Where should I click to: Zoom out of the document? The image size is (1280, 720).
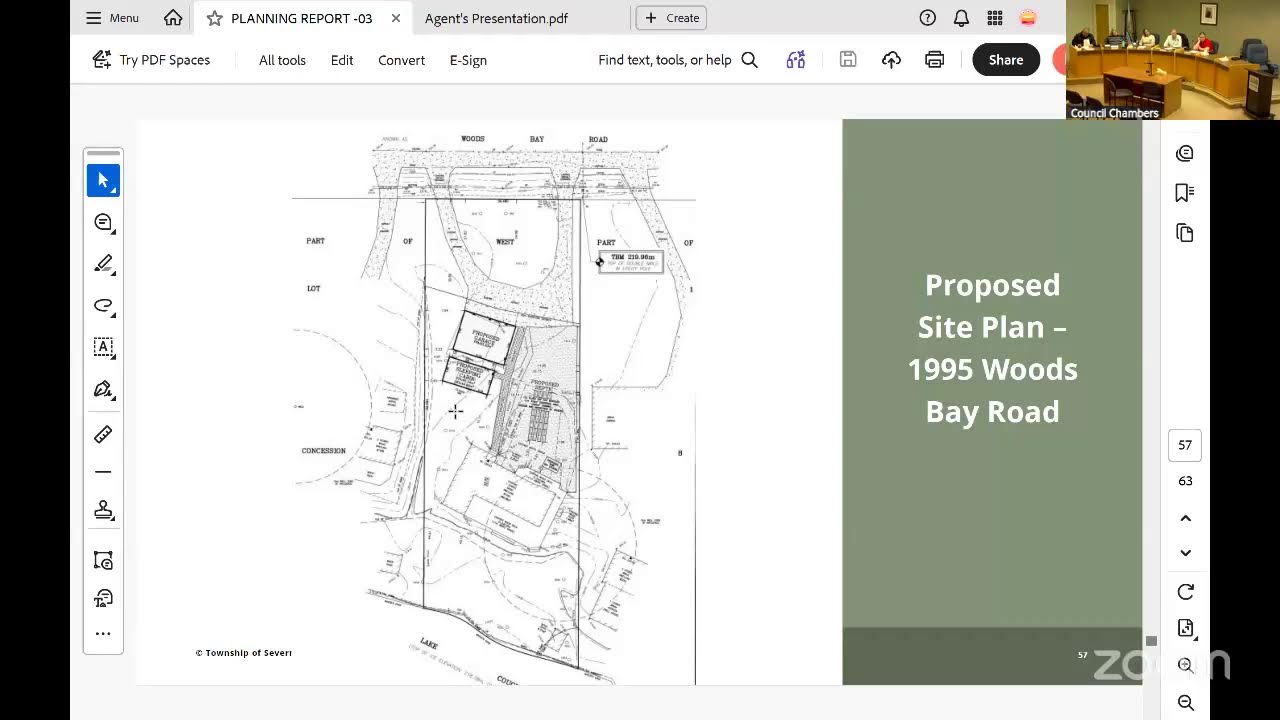(x=1185, y=703)
